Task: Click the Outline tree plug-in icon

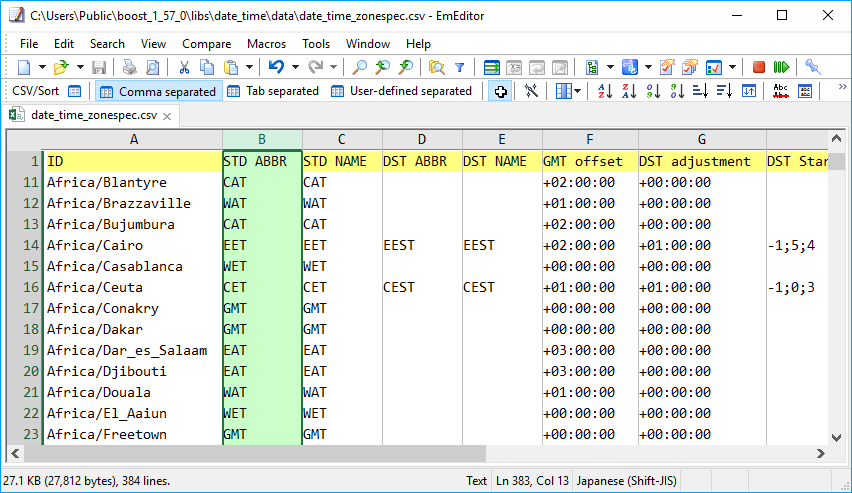Action: coord(592,67)
